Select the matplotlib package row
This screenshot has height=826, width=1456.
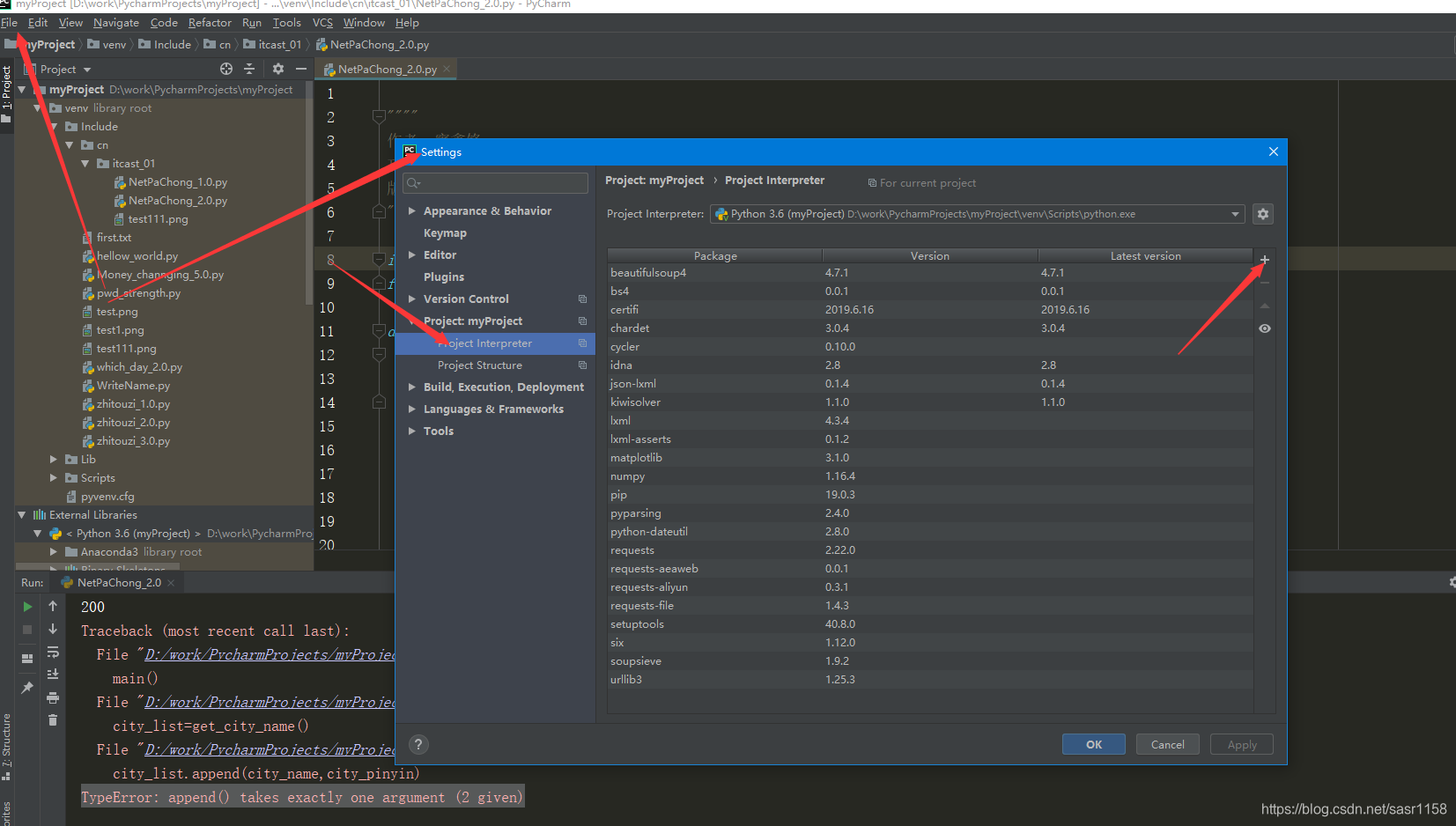point(930,458)
